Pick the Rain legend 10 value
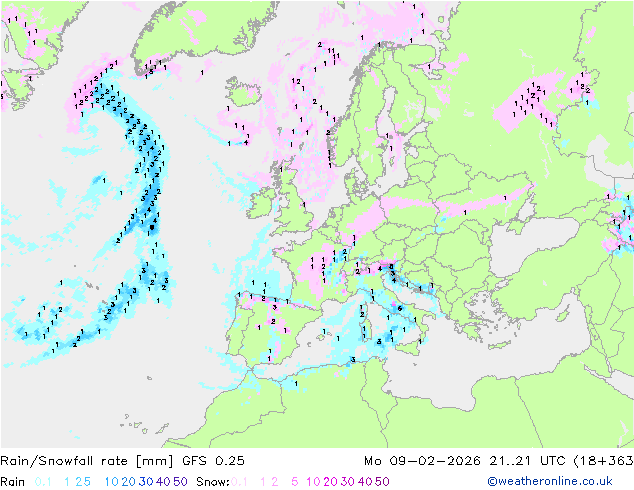634x490 pixels. pyautogui.click(x=111, y=482)
